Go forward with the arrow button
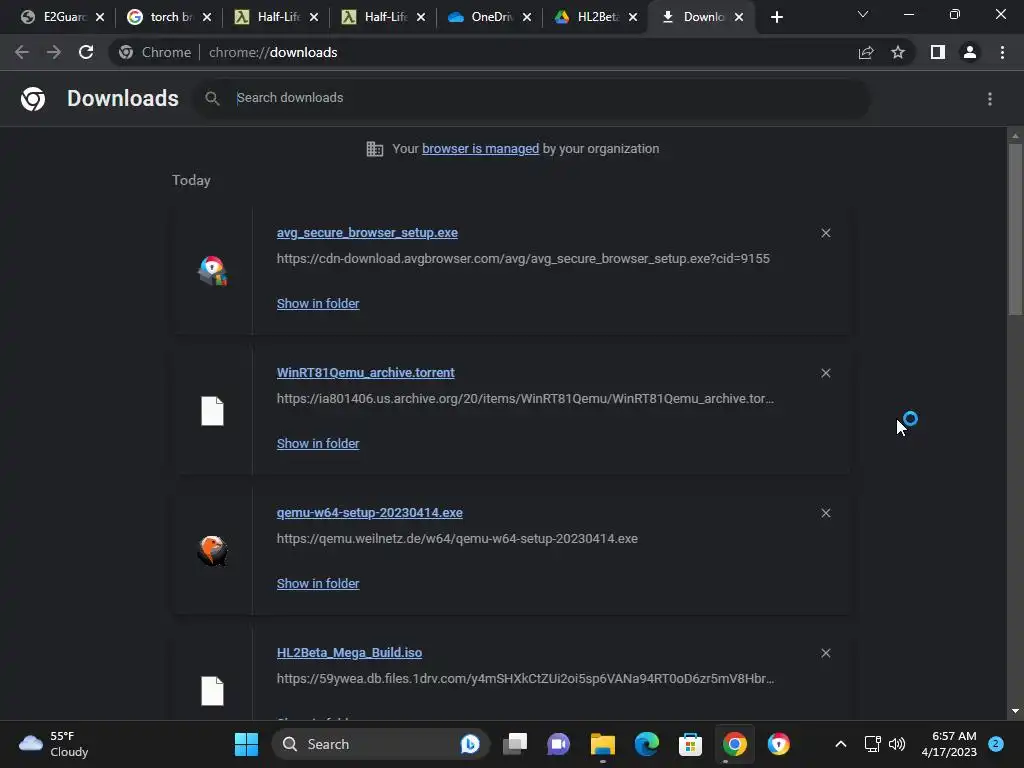This screenshot has width=1024, height=768. point(54,52)
